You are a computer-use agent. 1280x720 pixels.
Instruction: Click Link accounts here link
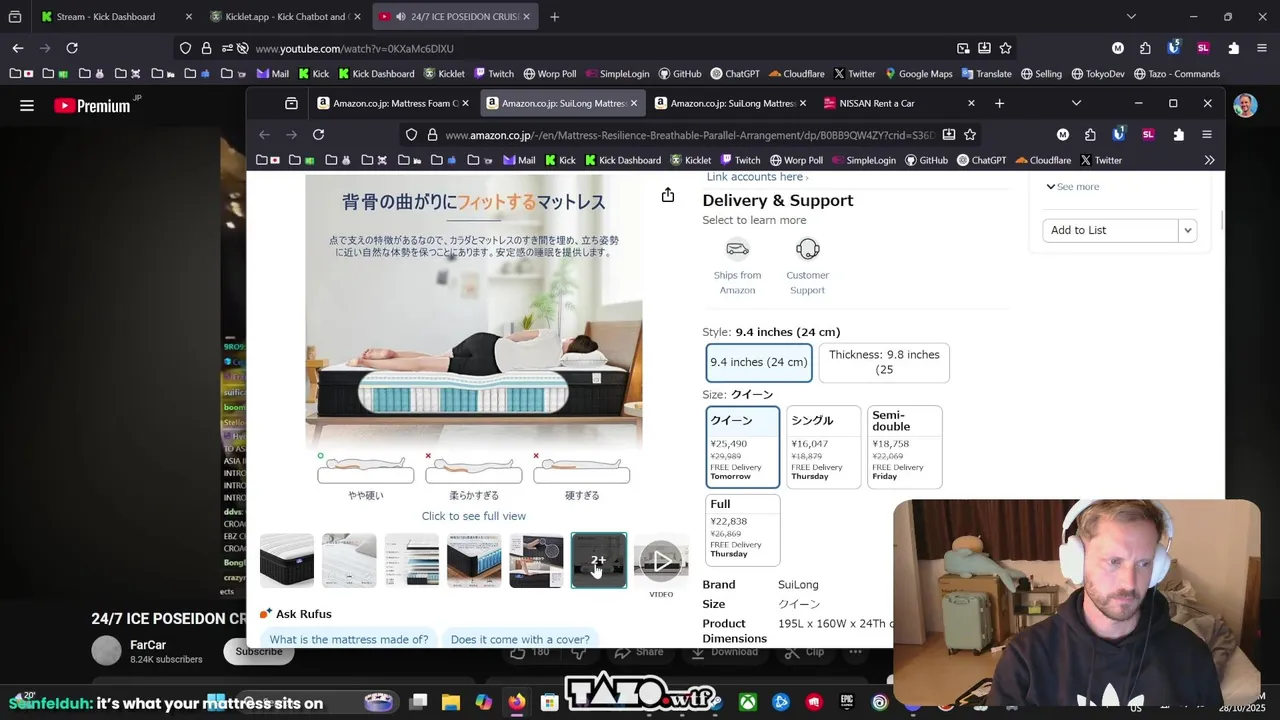pyautogui.click(x=755, y=177)
